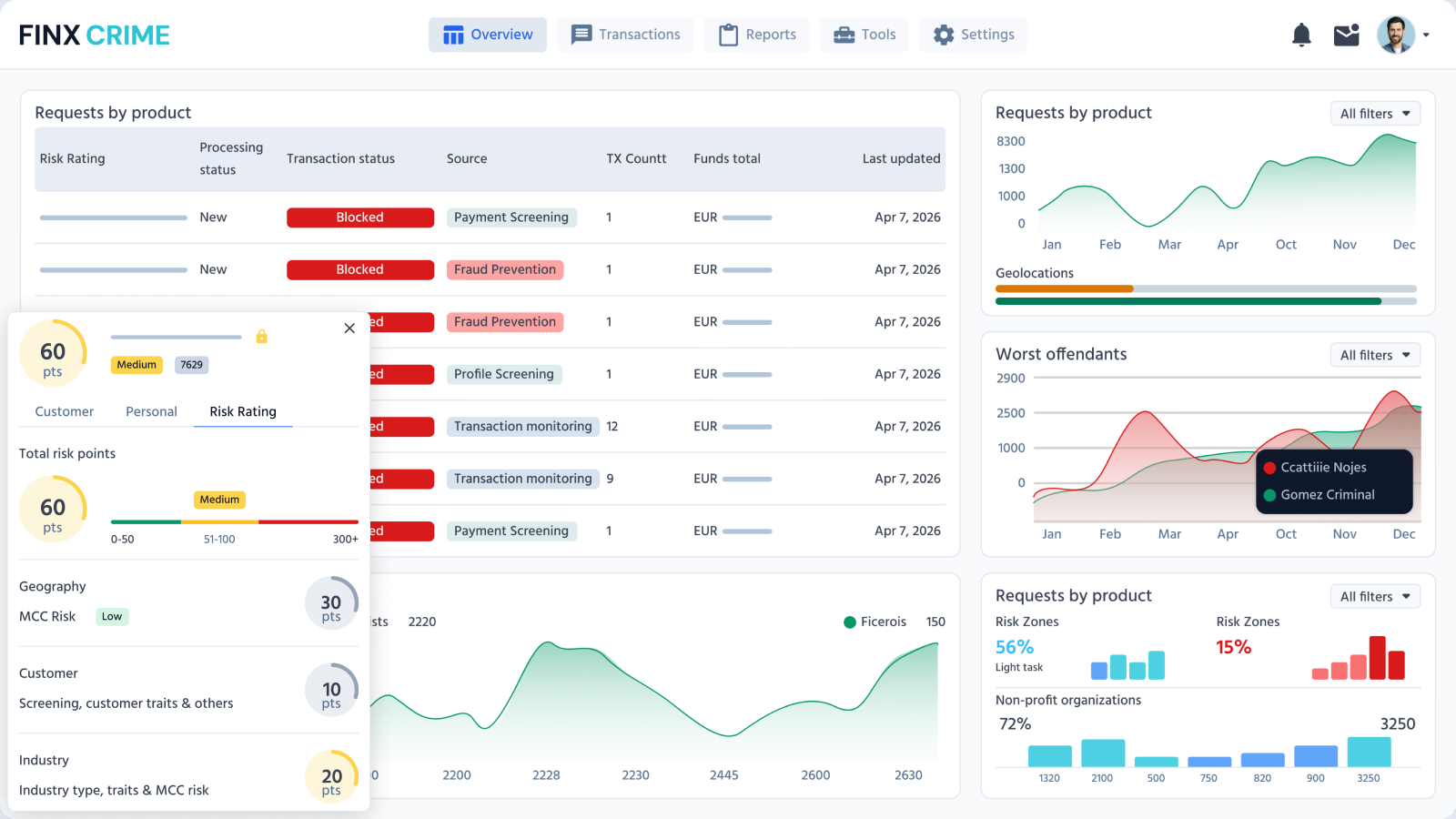Switch to the Customer tab

(63, 411)
